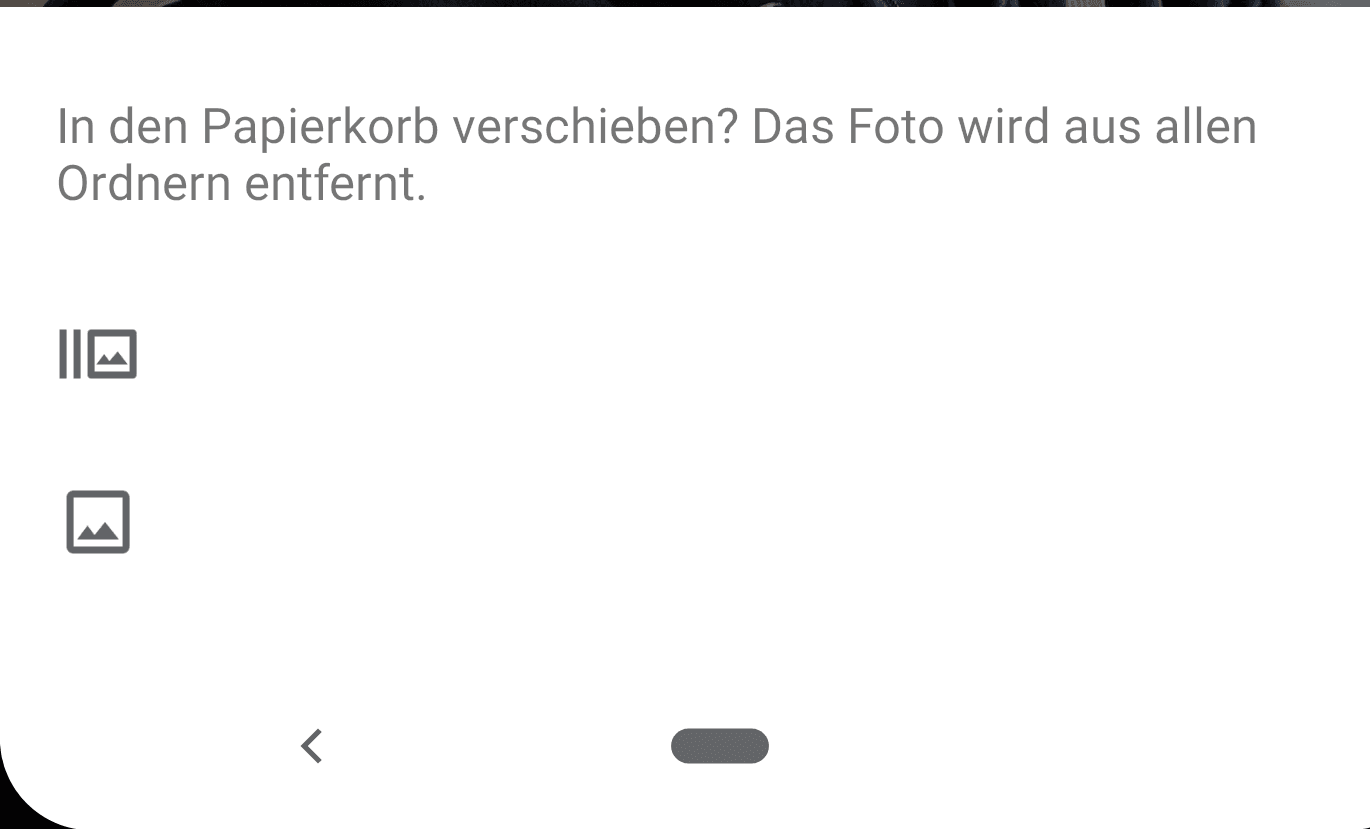Open the row with the single image icon
This screenshot has width=1370, height=829.
click(685, 521)
